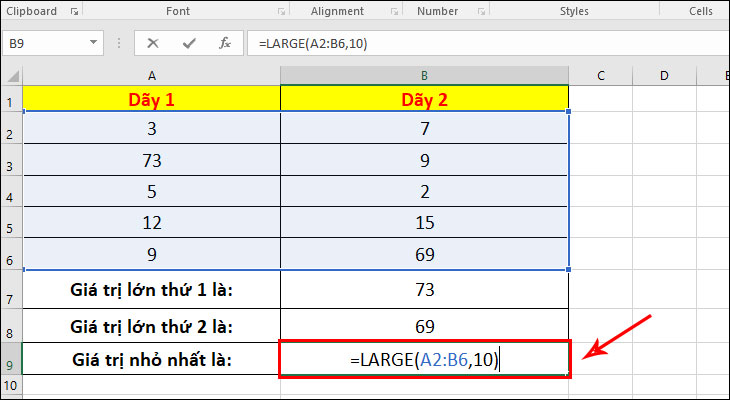Select column B header
Image resolution: width=730 pixels, height=400 pixels.
click(425, 76)
